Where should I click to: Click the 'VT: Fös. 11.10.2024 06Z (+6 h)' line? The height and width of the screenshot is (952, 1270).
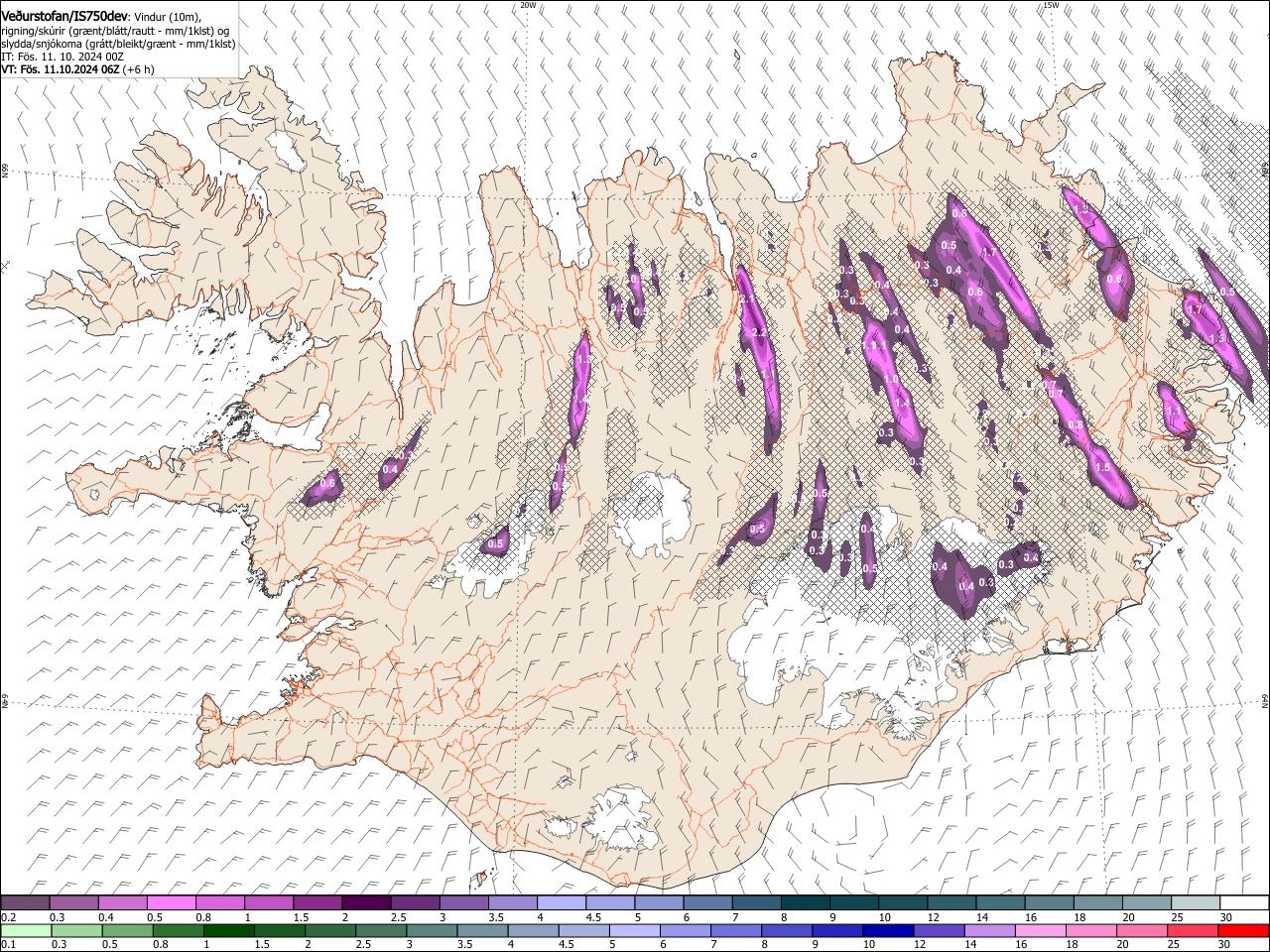tap(77, 69)
